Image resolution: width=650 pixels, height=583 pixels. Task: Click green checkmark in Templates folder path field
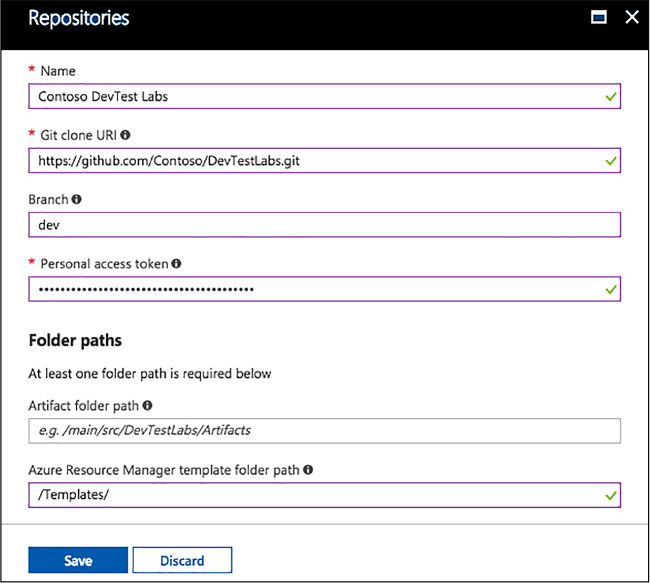click(611, 496)
